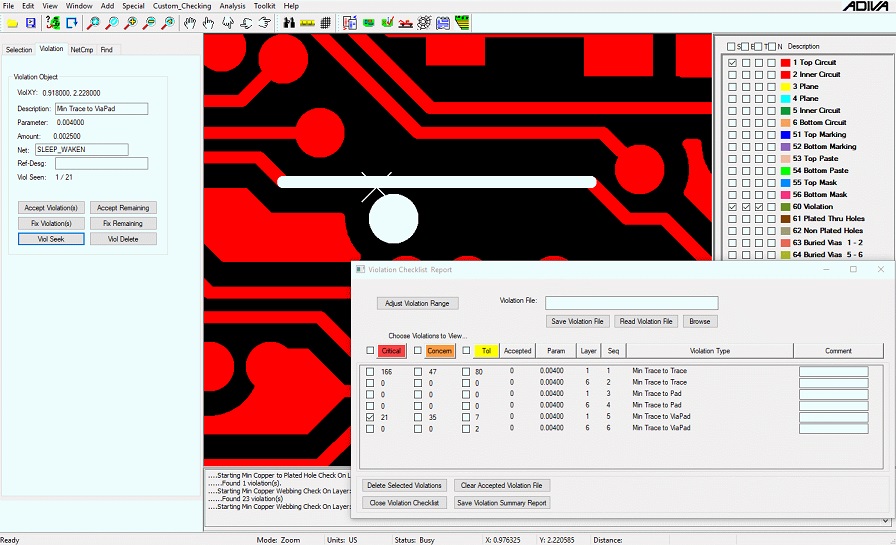The height and width of the screenshot is (545, 896).
Task: Toggle first checkbox of 60 Violation layer
Action: tap(733, 206)
